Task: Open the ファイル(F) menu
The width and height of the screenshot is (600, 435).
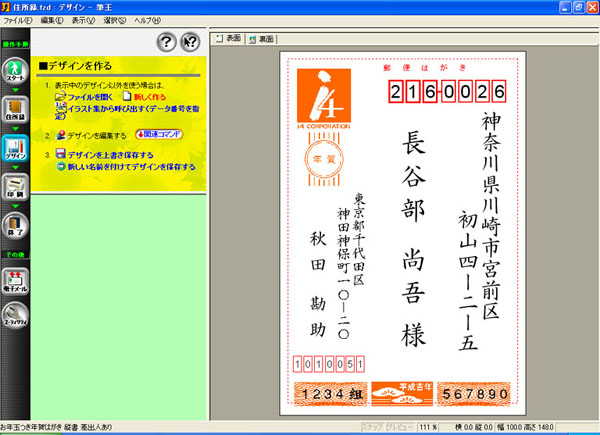Action: 19,20
